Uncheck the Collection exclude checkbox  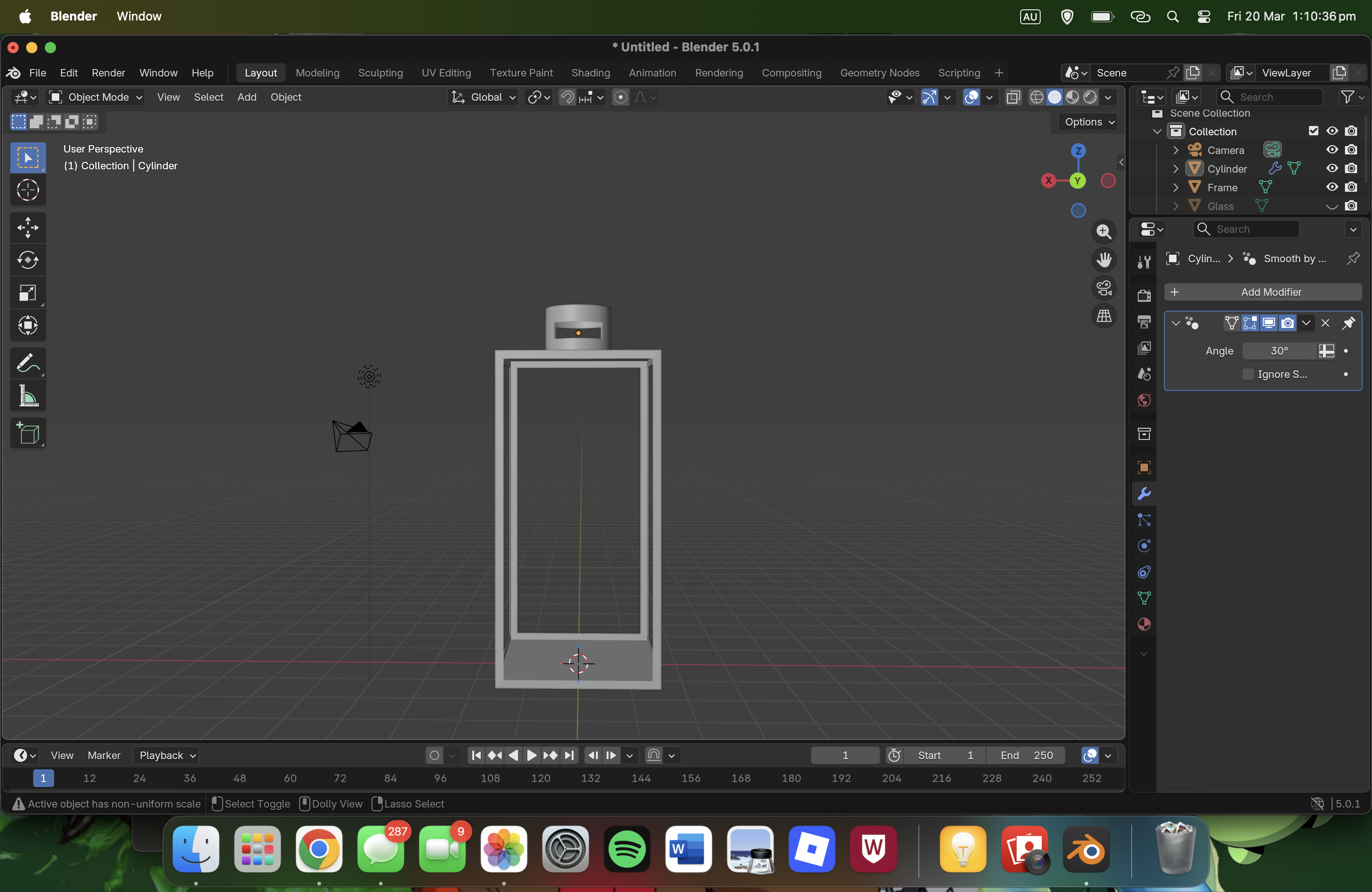pos(1313,131)
